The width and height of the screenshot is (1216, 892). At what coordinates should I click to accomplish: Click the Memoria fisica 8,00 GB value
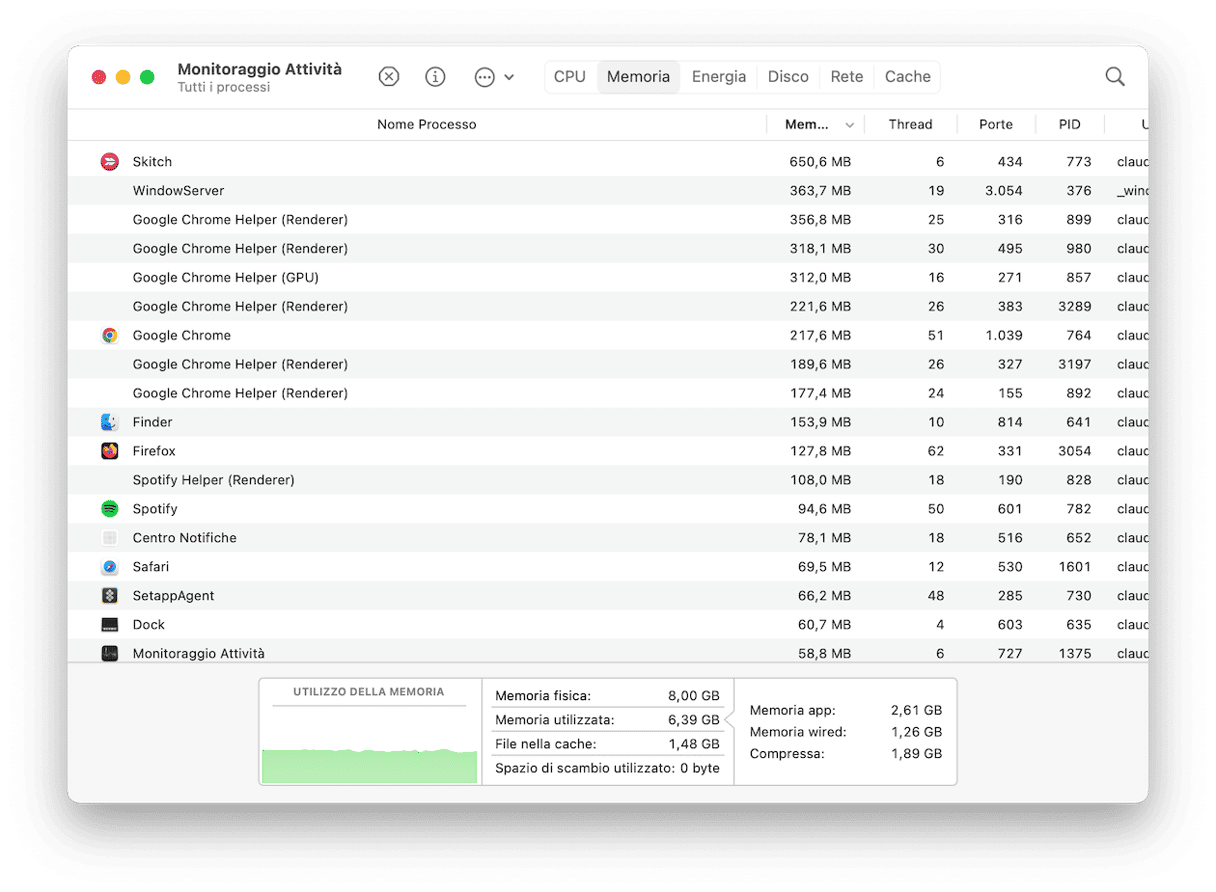tap(694, 696)
